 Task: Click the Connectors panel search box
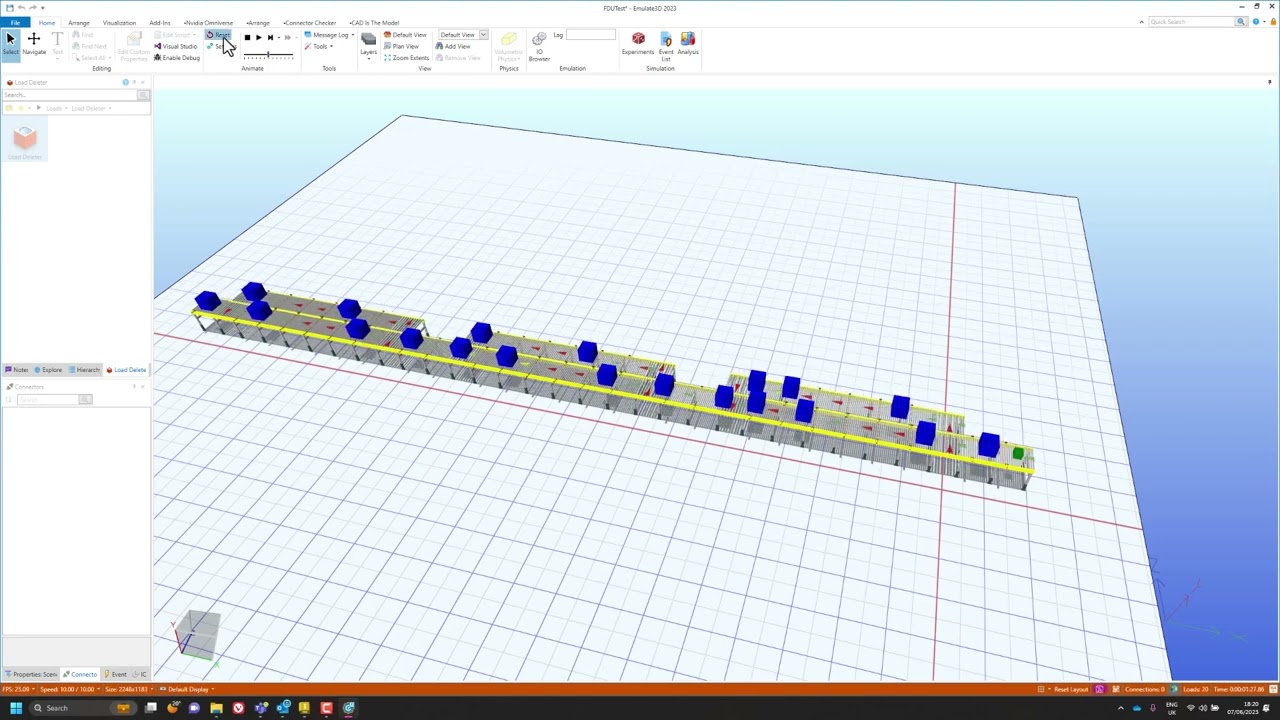(48, 400)
